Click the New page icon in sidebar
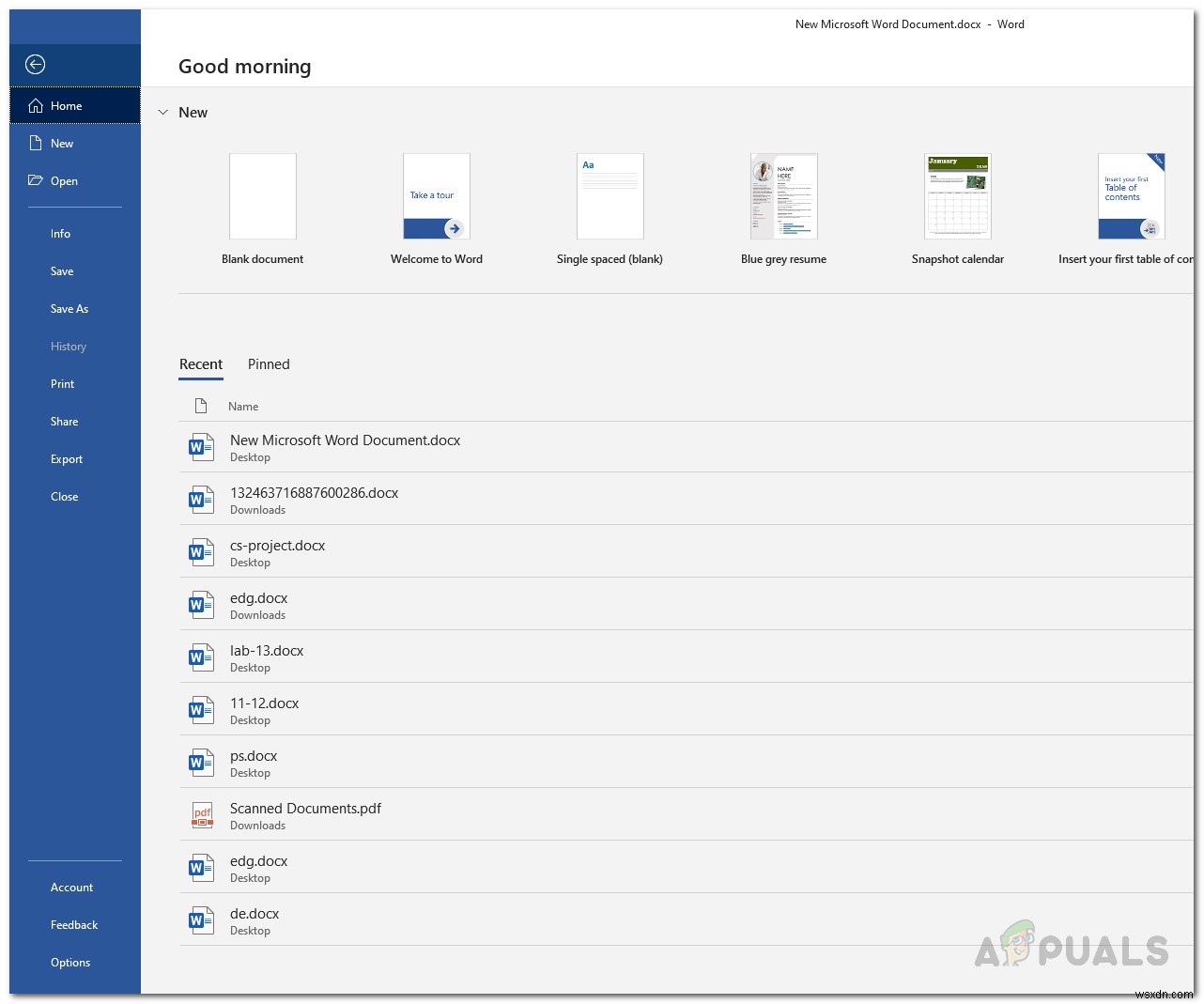Viewport: 1204px width, 1004px height. pyautogui.click(x=36, y=143)
